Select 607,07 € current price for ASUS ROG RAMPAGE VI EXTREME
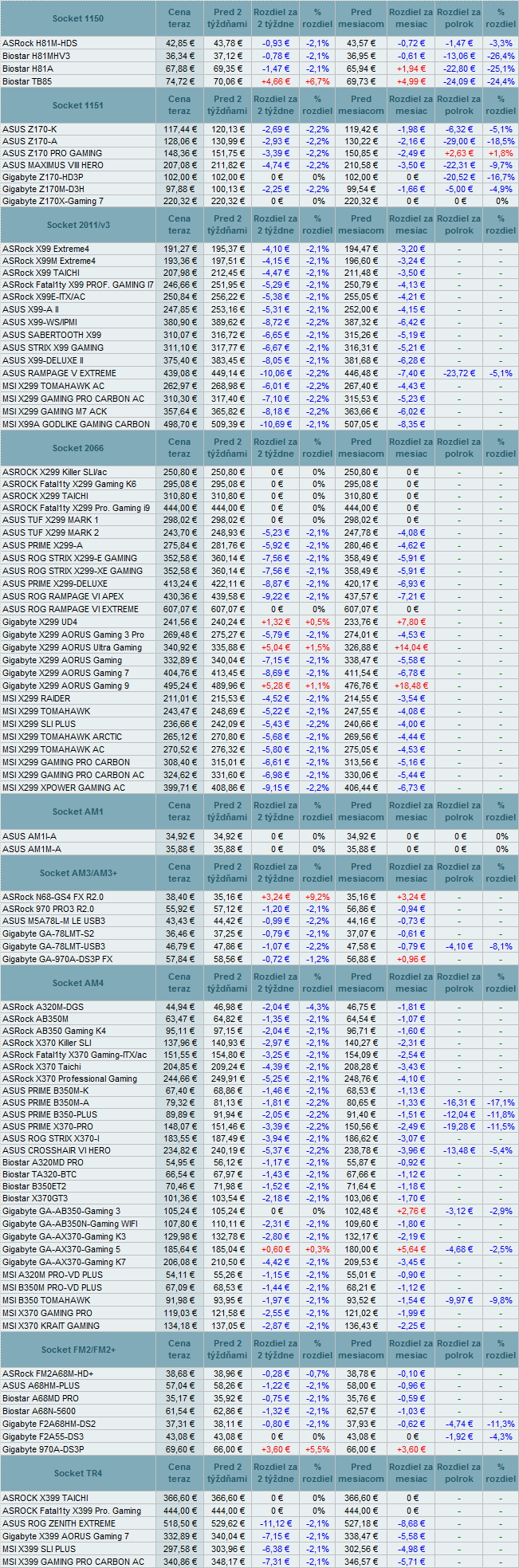519x1568 pixels. click(x=180, y=609)
